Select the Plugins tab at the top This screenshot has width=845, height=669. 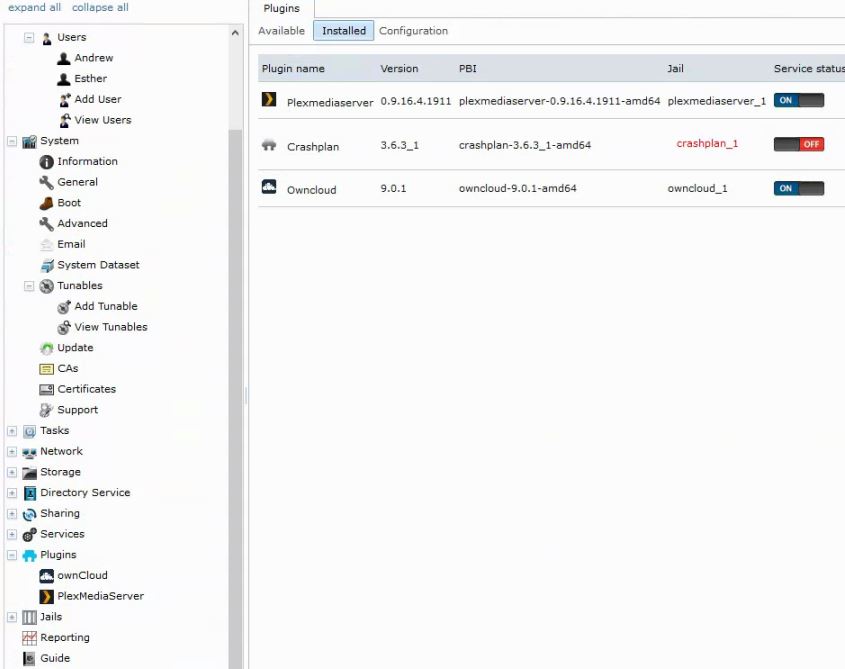(x=281, y=9)
